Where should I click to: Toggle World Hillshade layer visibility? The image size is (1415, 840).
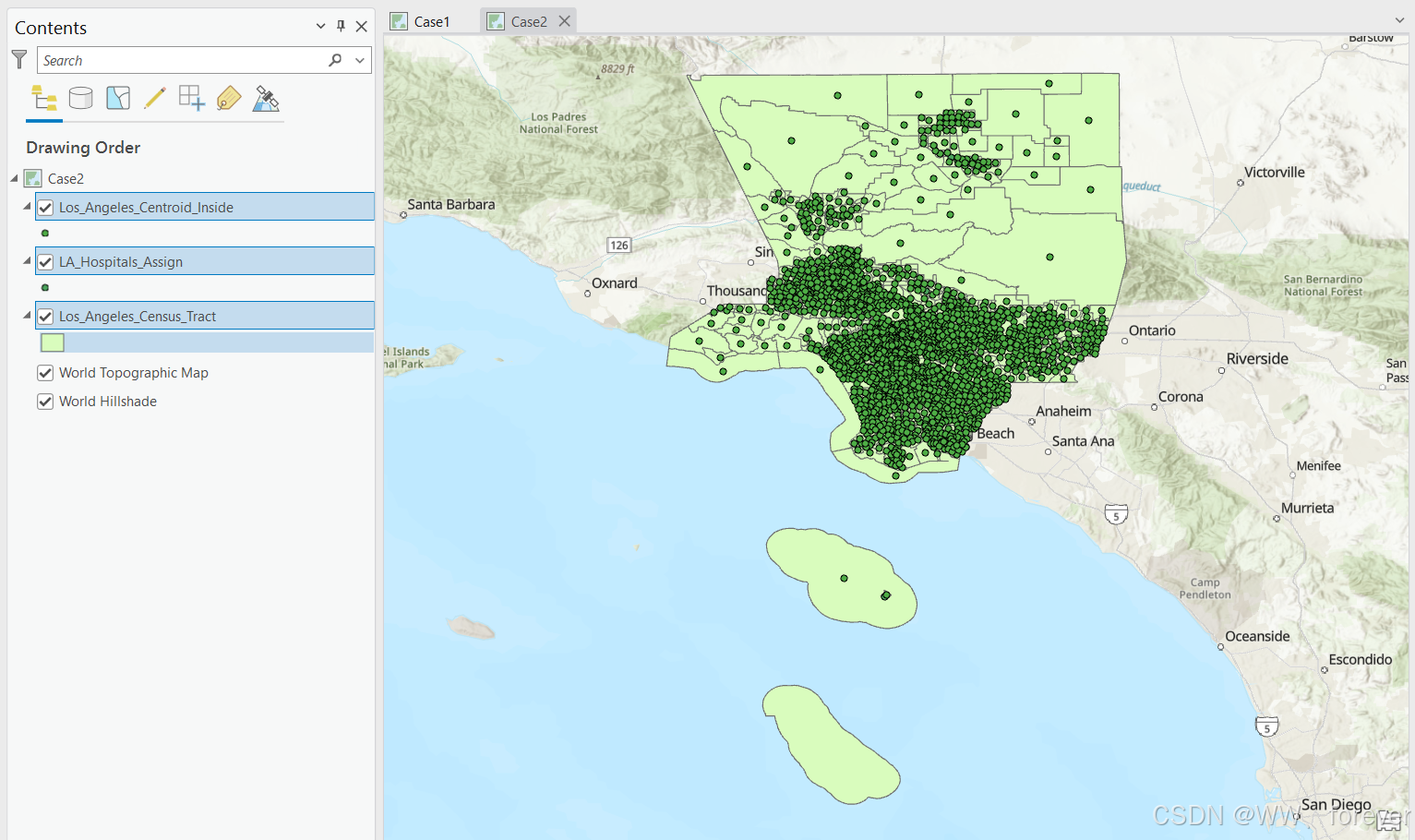45,402
